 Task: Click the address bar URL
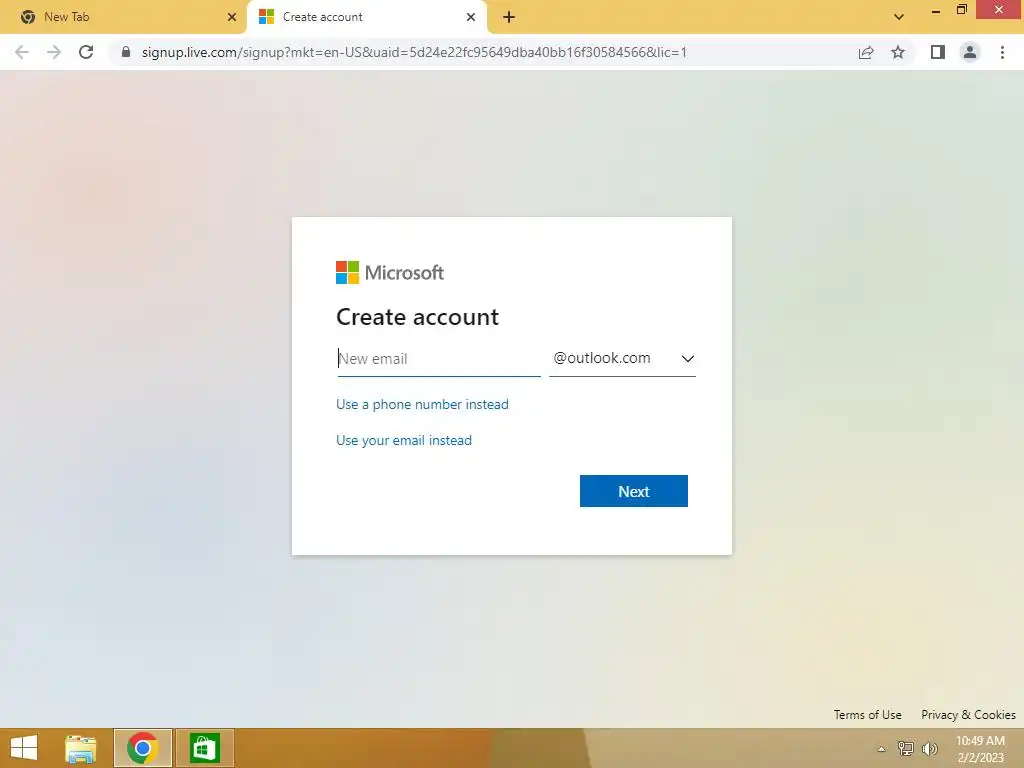click(414, 52)
